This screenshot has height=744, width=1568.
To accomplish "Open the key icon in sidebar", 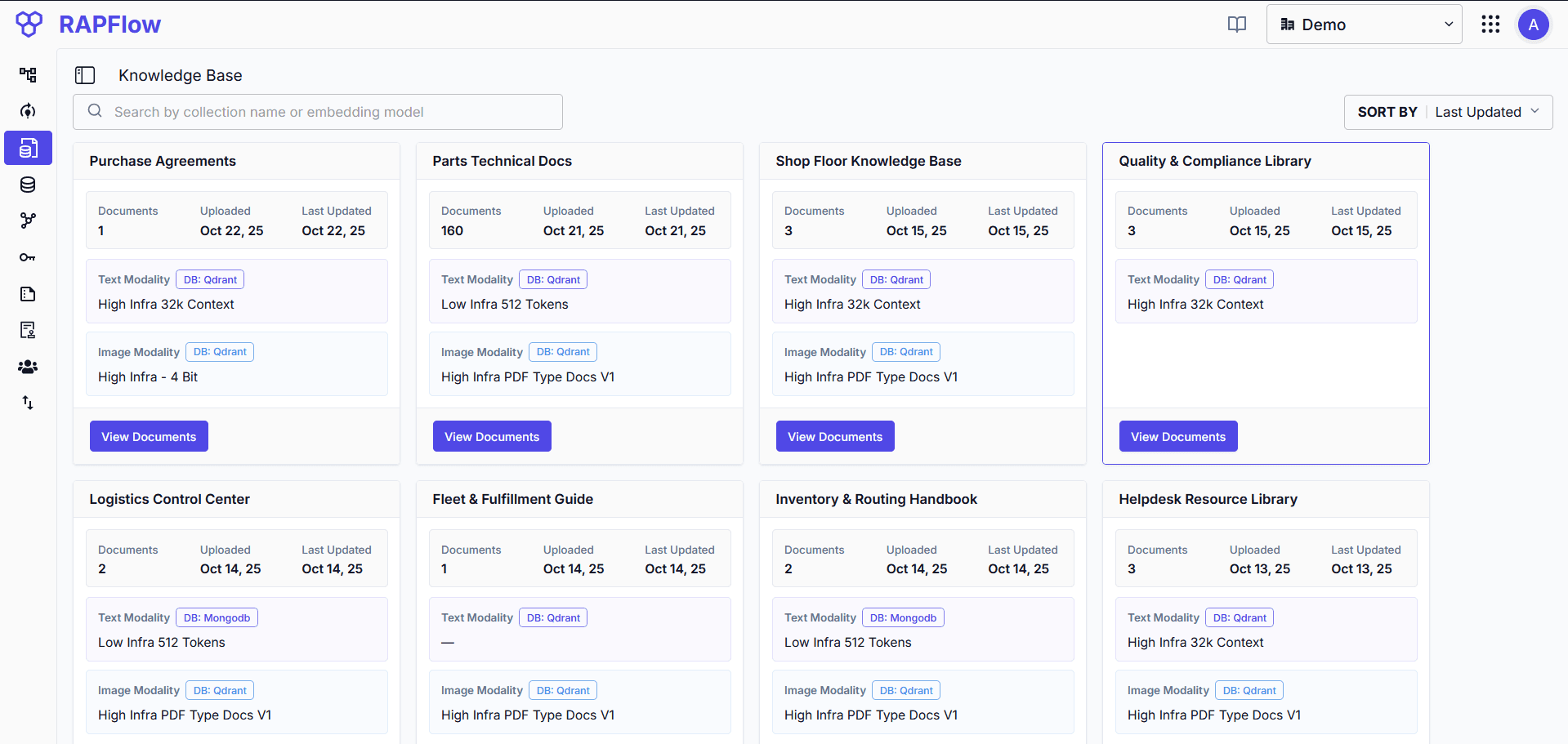I will (28, 257).
